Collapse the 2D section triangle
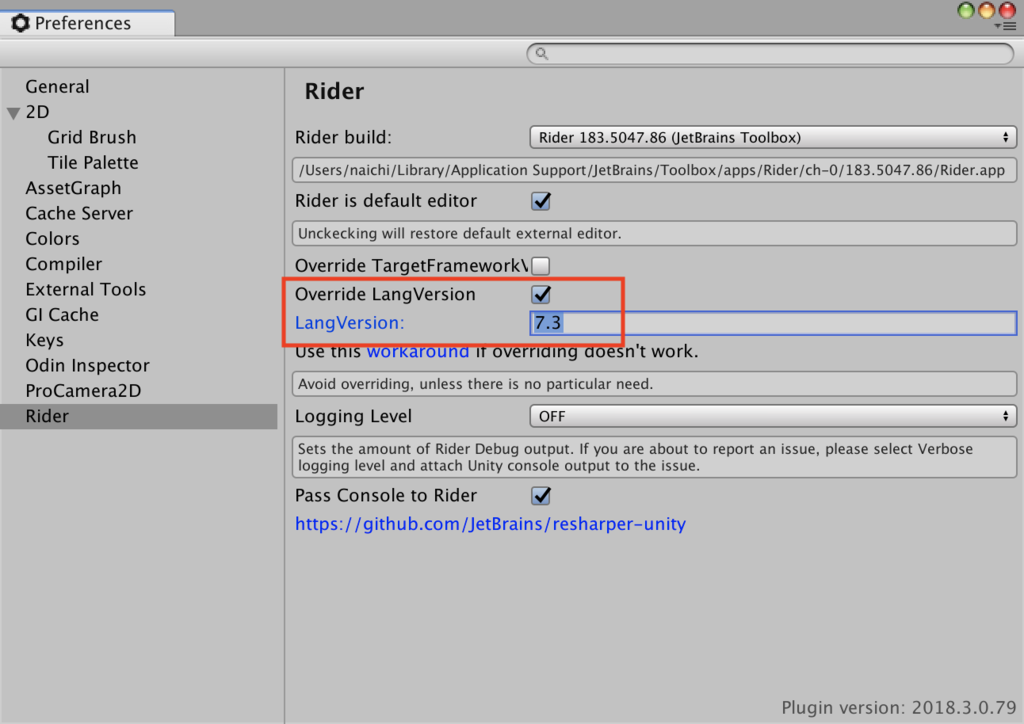The height and width of the screenshot is (724, 1024). point(13,113)
